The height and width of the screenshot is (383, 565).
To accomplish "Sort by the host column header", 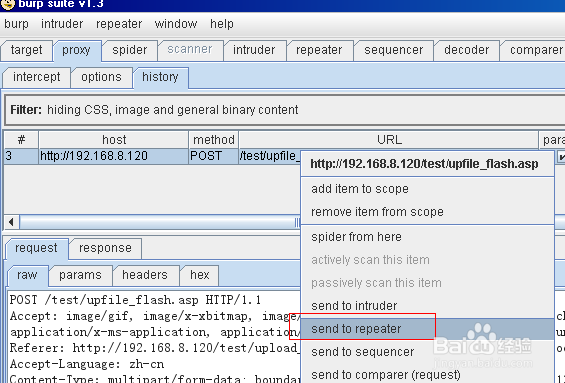I will [x=114, y=140].
